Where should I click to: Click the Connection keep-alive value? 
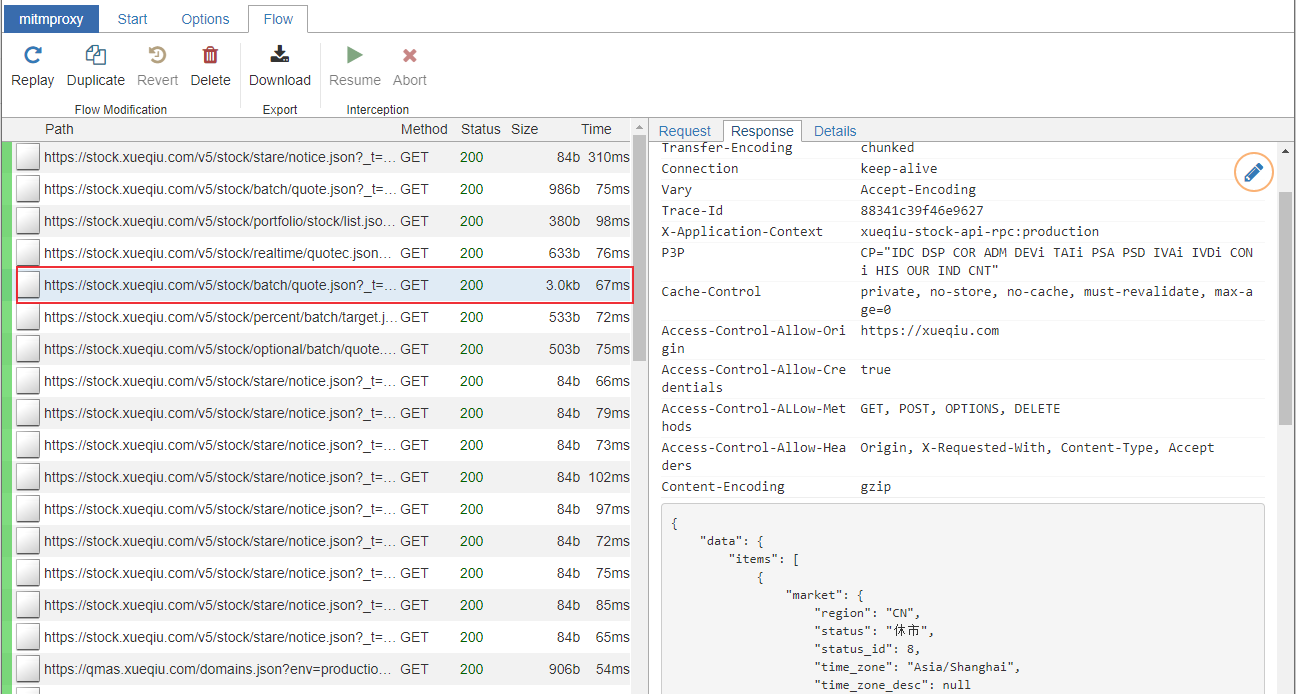tap(899, 169)
